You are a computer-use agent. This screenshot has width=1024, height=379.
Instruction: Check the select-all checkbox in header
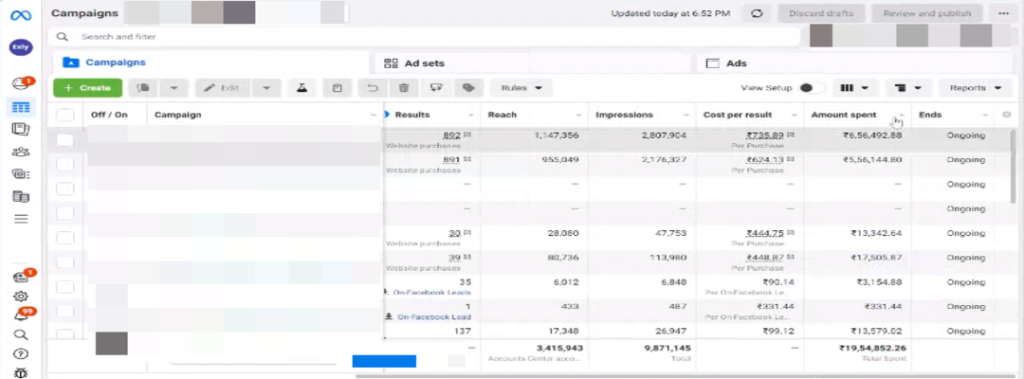pos(65,115)
